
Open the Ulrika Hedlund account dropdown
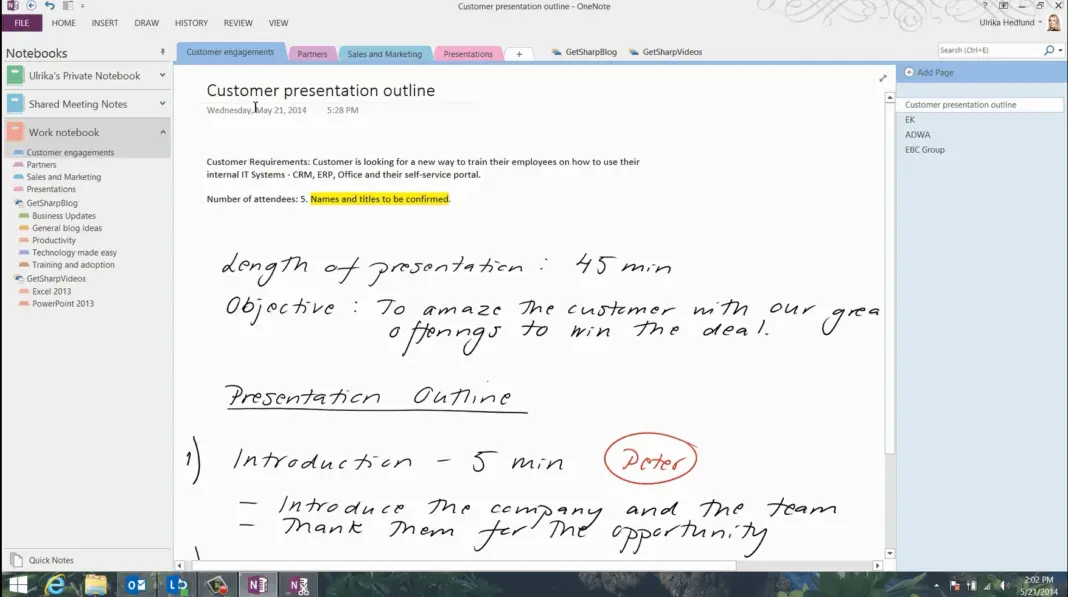click(x=1040, y=22)
